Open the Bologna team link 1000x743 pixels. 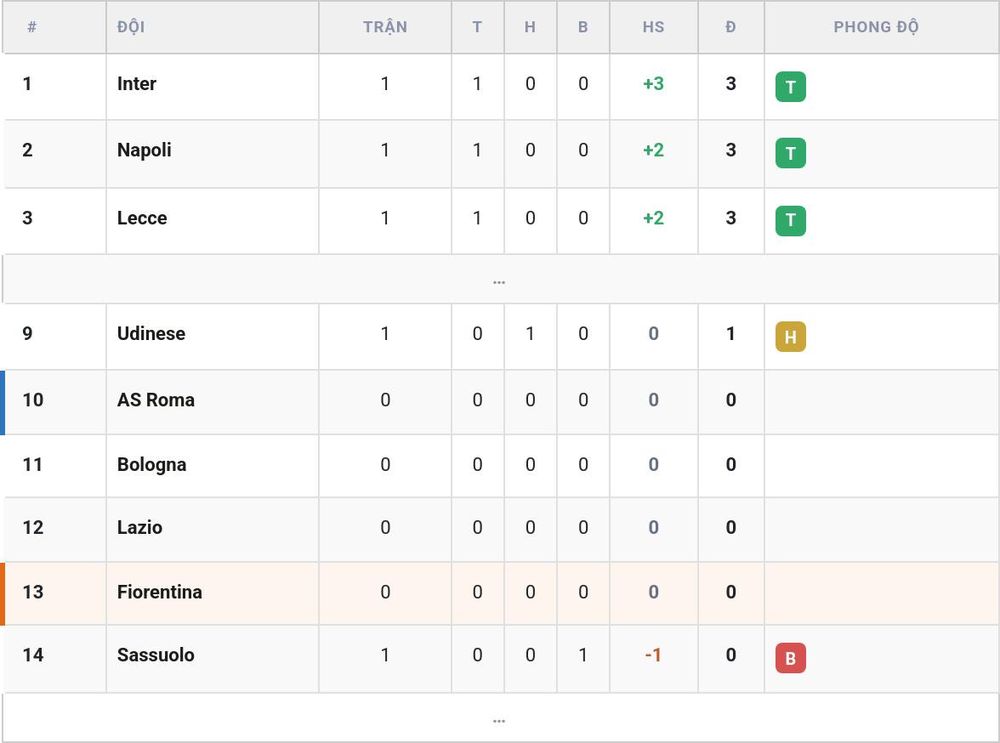click(x=151, y=464)
